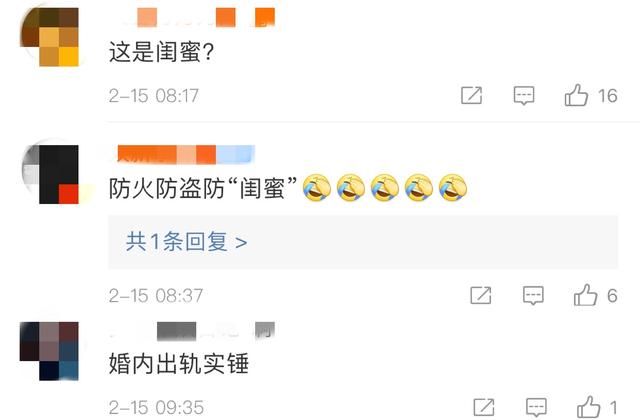The image size is (640, 420).
Task: Share the "婚内出轨实锤" comment
Action: pos(484,407)
